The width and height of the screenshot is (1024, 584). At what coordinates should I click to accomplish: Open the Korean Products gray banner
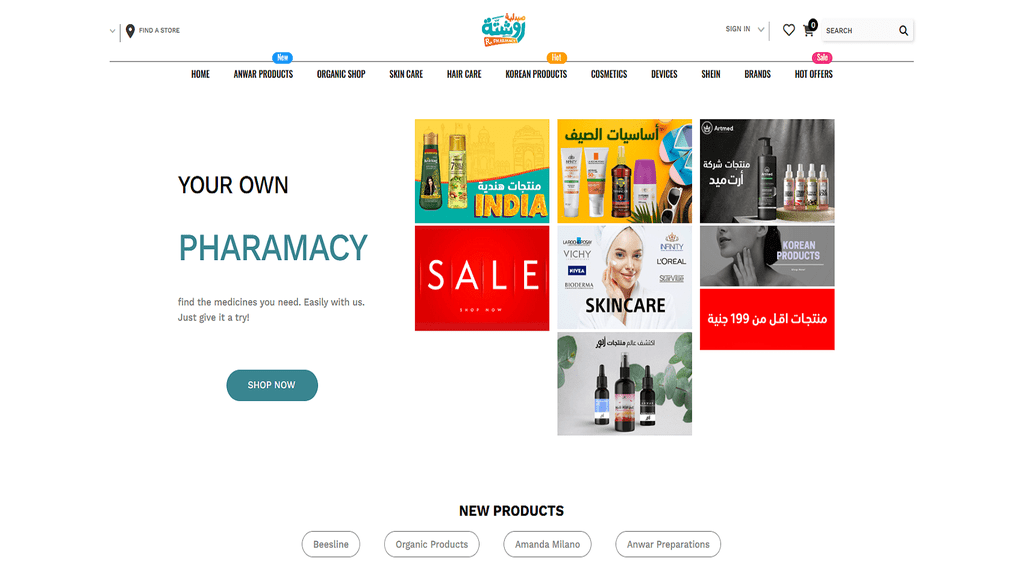click(767, 256)
